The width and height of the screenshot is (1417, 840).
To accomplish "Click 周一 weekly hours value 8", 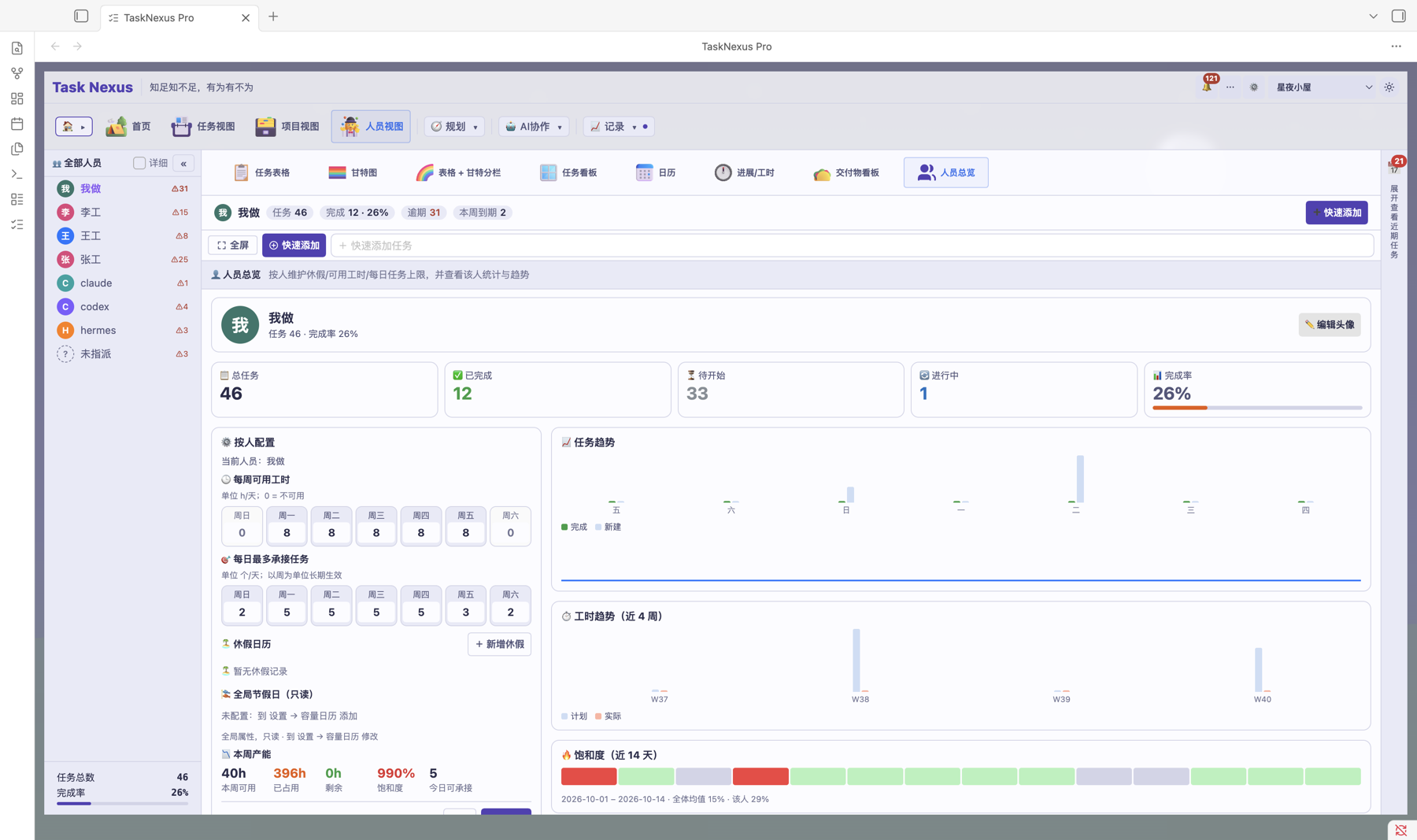I will click(x=287, y=533).
